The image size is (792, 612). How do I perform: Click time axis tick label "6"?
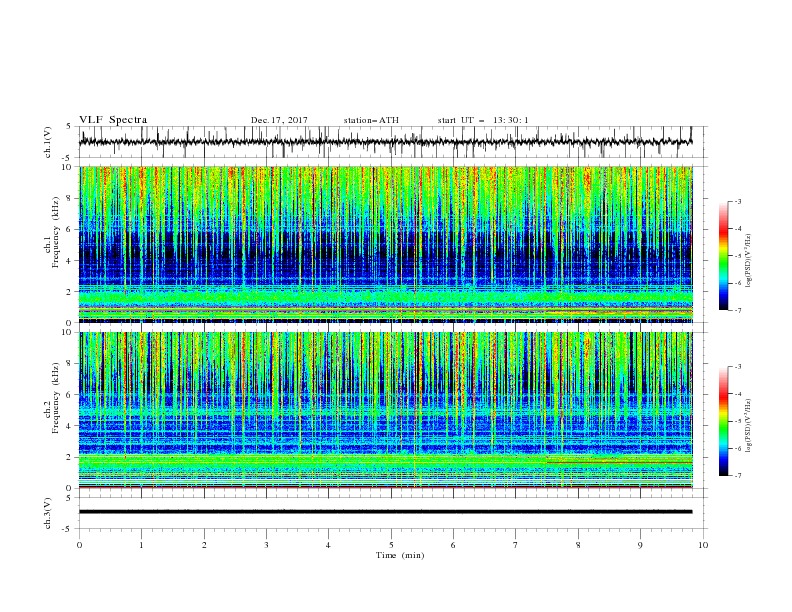[453, 545]
